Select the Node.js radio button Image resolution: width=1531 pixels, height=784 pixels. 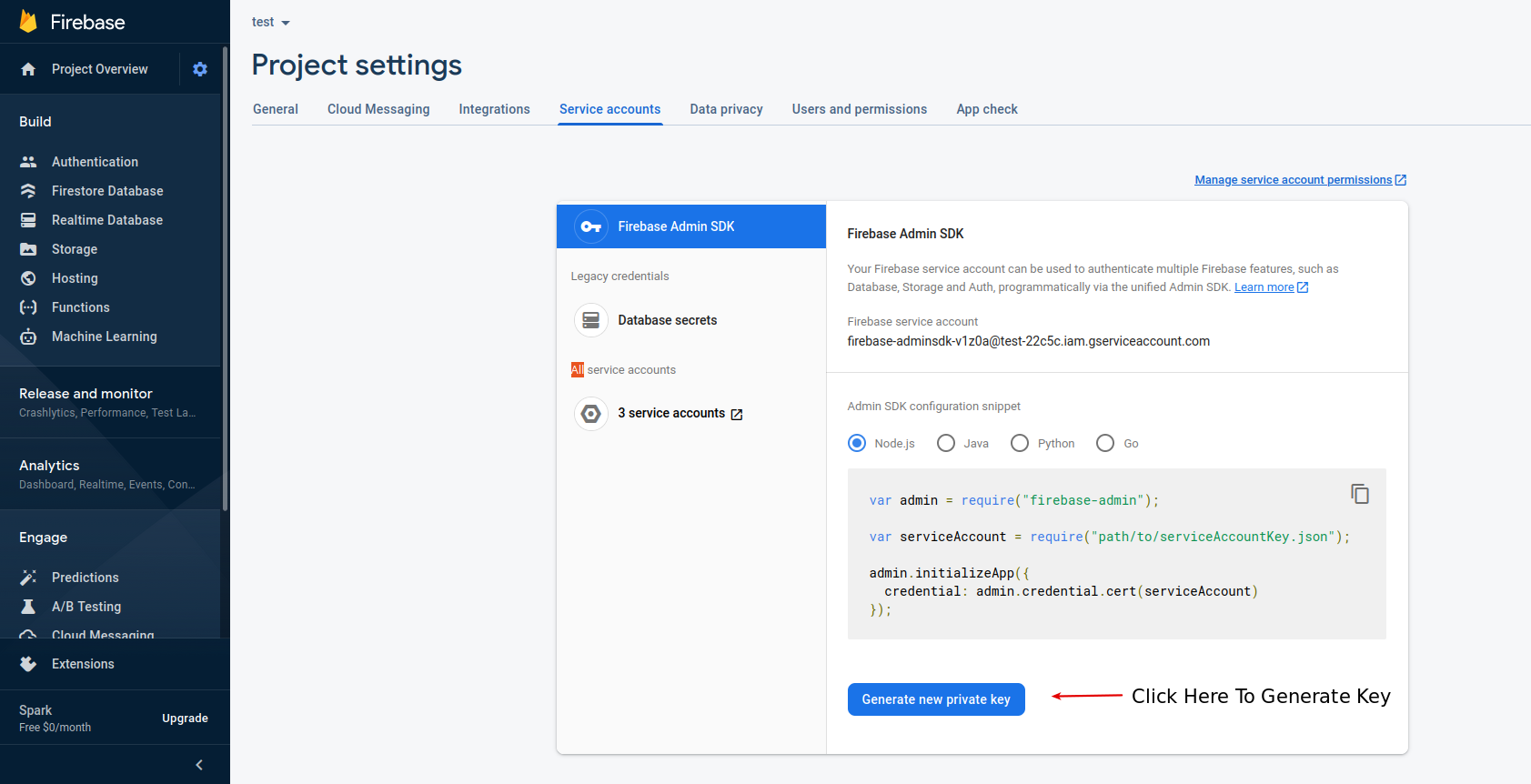pos(857,443)
